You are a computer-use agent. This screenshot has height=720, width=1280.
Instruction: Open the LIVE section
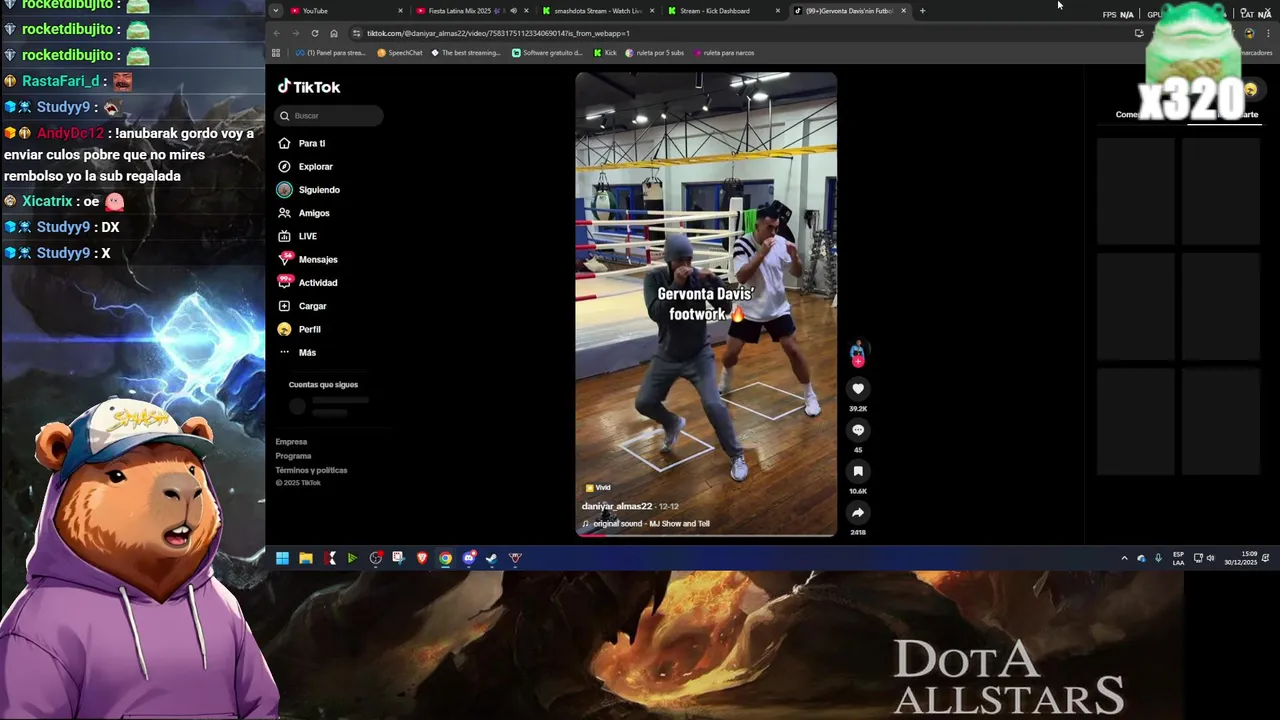(298, 236)
